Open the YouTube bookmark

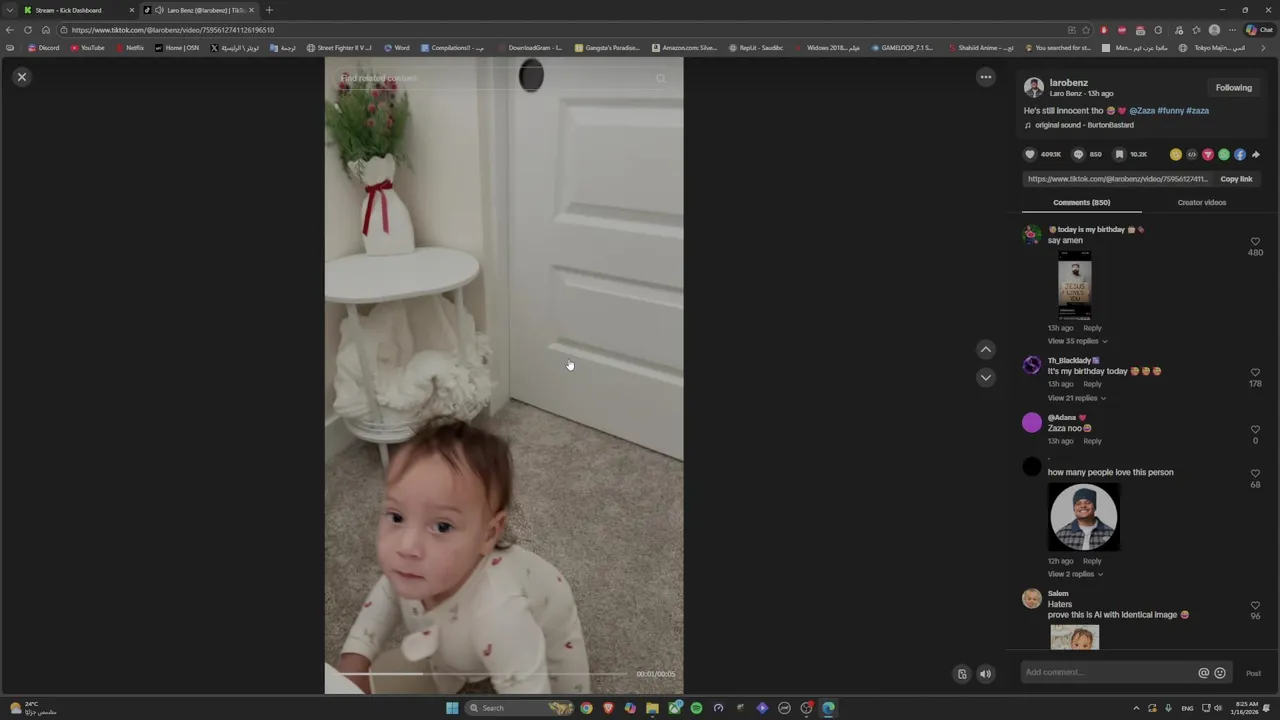[87, 48]
